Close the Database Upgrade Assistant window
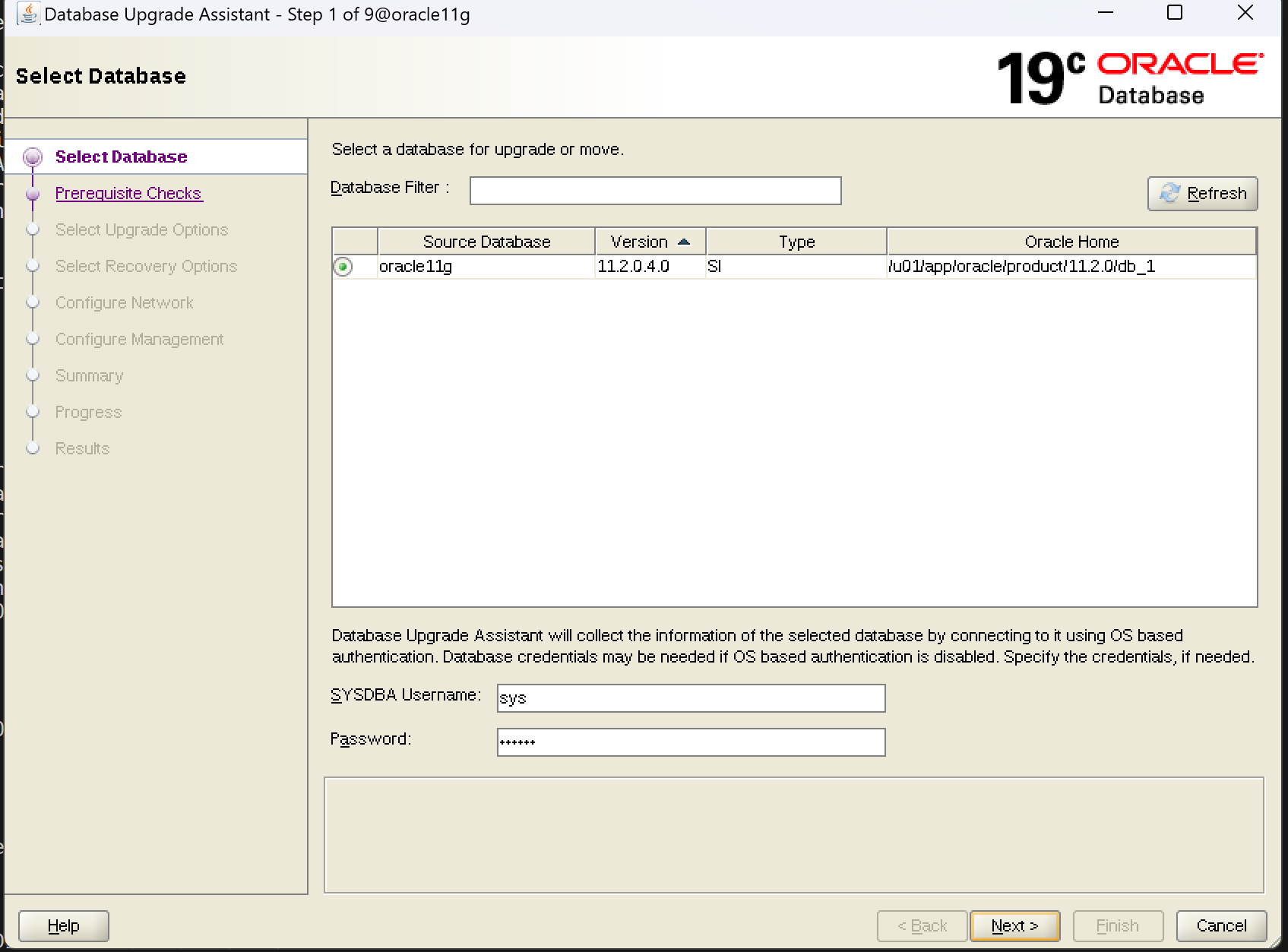Viewport: 1288px width, 952px height. (1245, 14)
